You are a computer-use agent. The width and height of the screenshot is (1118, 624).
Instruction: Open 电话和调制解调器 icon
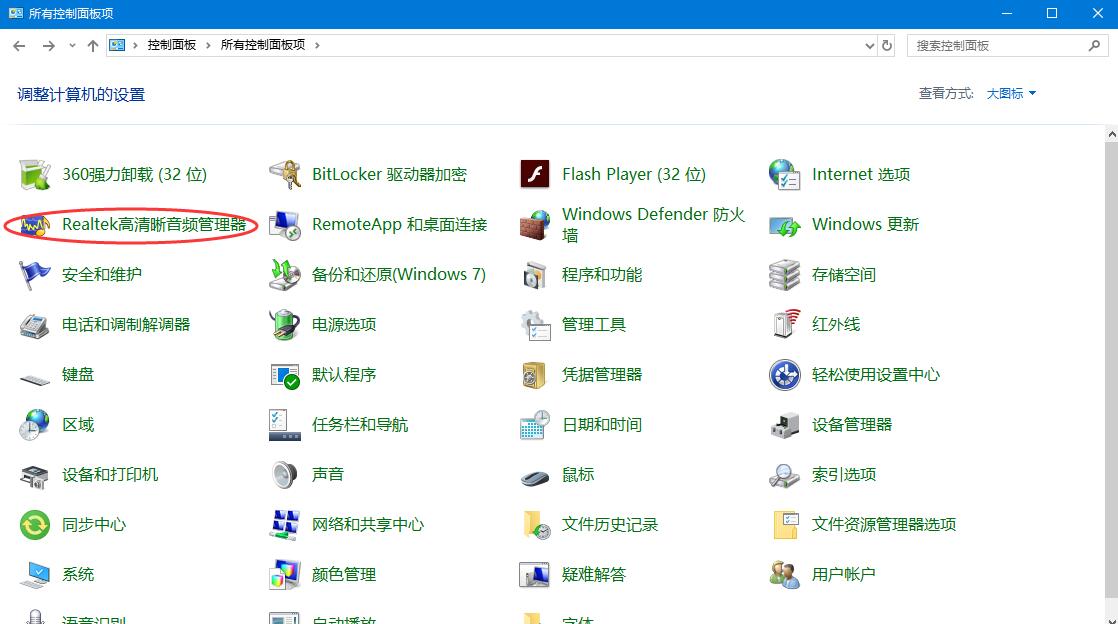click(x=34, y=325)
